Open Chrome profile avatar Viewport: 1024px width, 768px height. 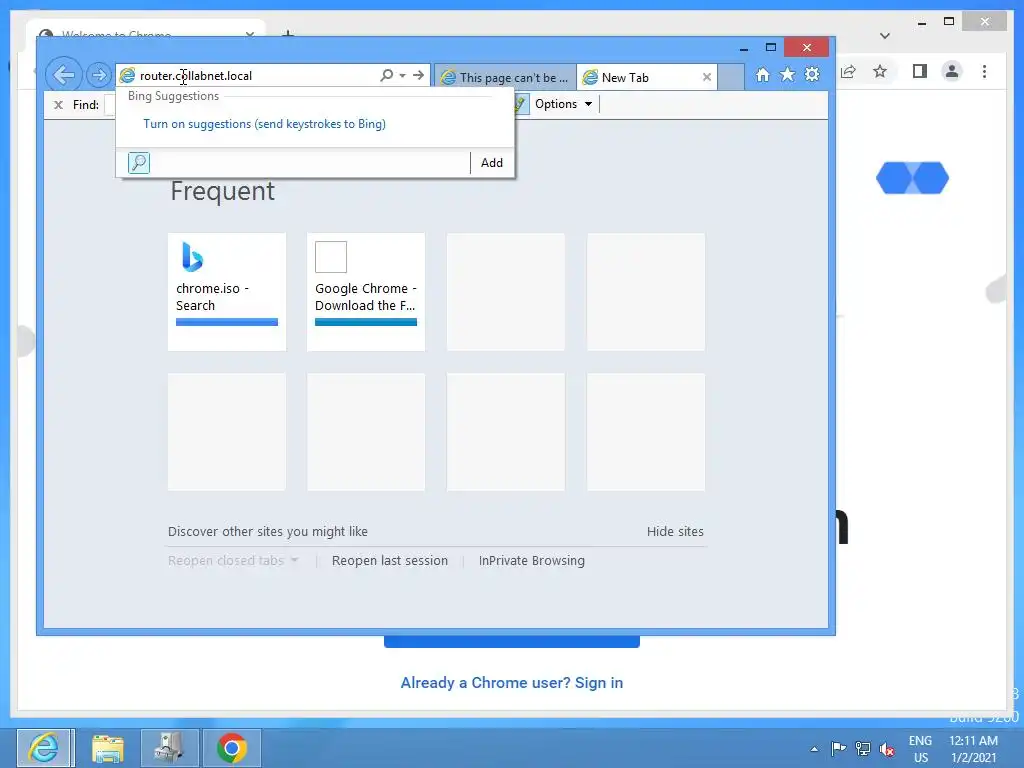952,71
